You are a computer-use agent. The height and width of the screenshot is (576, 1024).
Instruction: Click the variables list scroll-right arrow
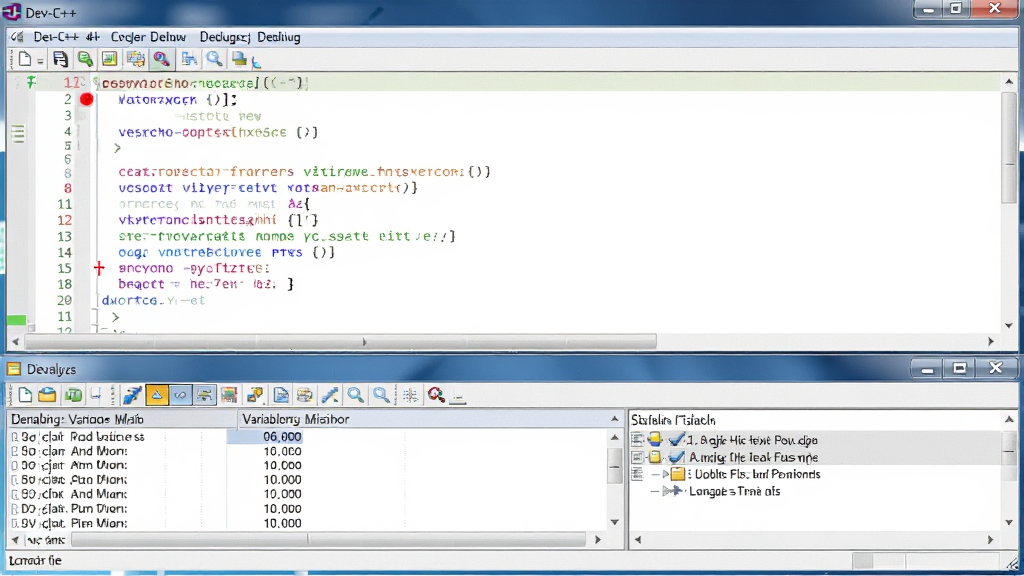(598, 539)
